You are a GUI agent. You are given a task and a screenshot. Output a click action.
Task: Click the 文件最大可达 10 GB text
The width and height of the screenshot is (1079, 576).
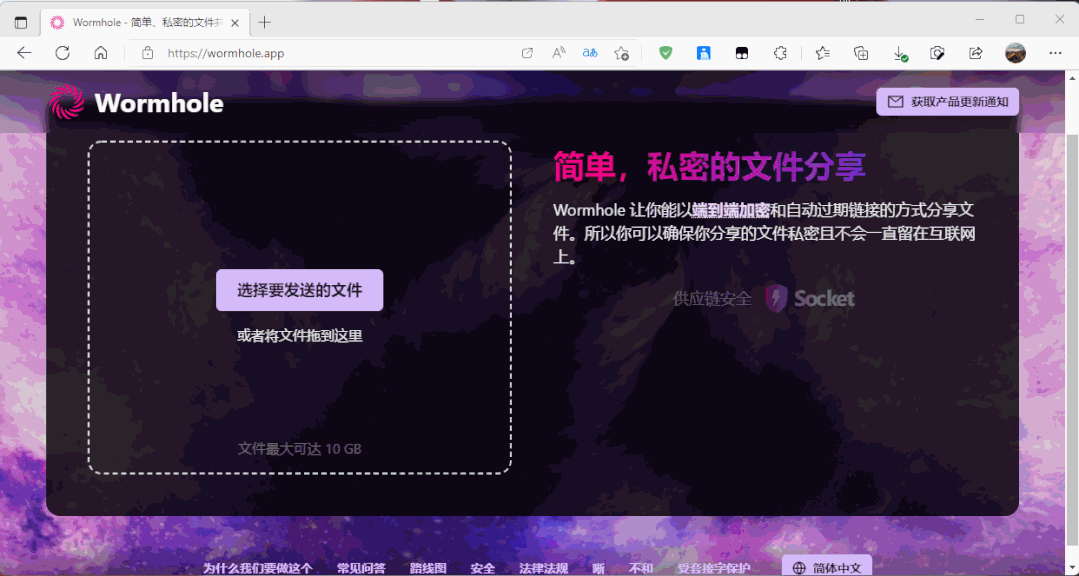pyautogui.click(x=299, y=449)
